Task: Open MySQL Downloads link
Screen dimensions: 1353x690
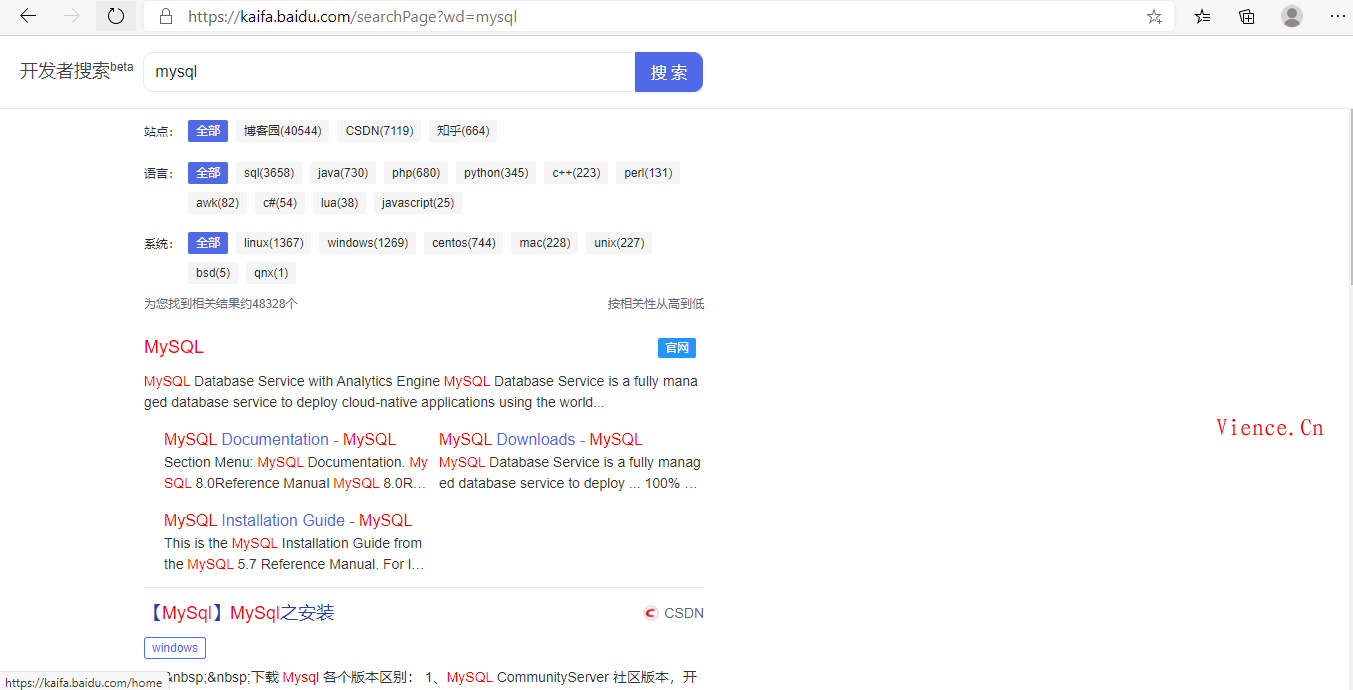Action: point(540,439)
